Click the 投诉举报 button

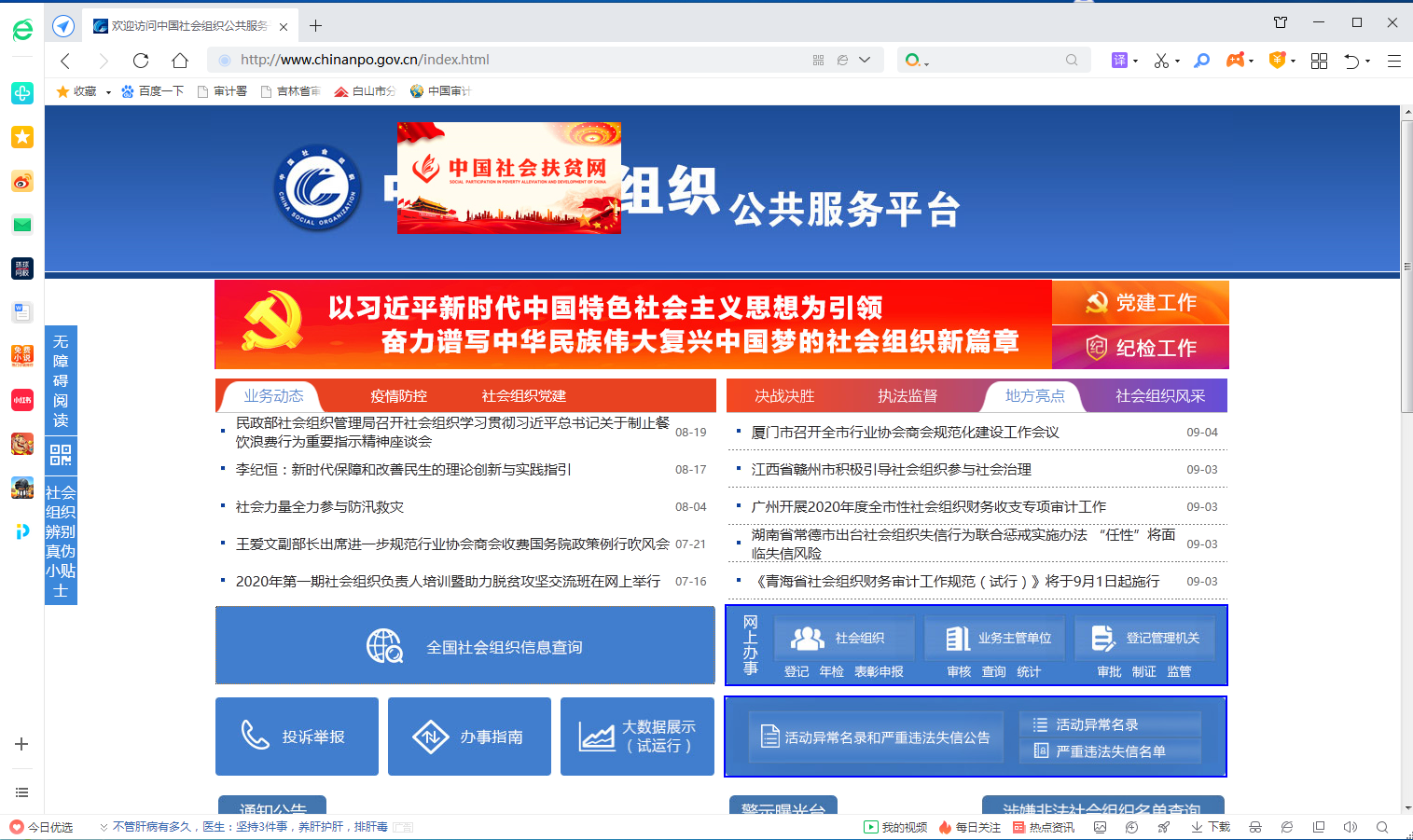pyautogui.click(x=297, y=737)
